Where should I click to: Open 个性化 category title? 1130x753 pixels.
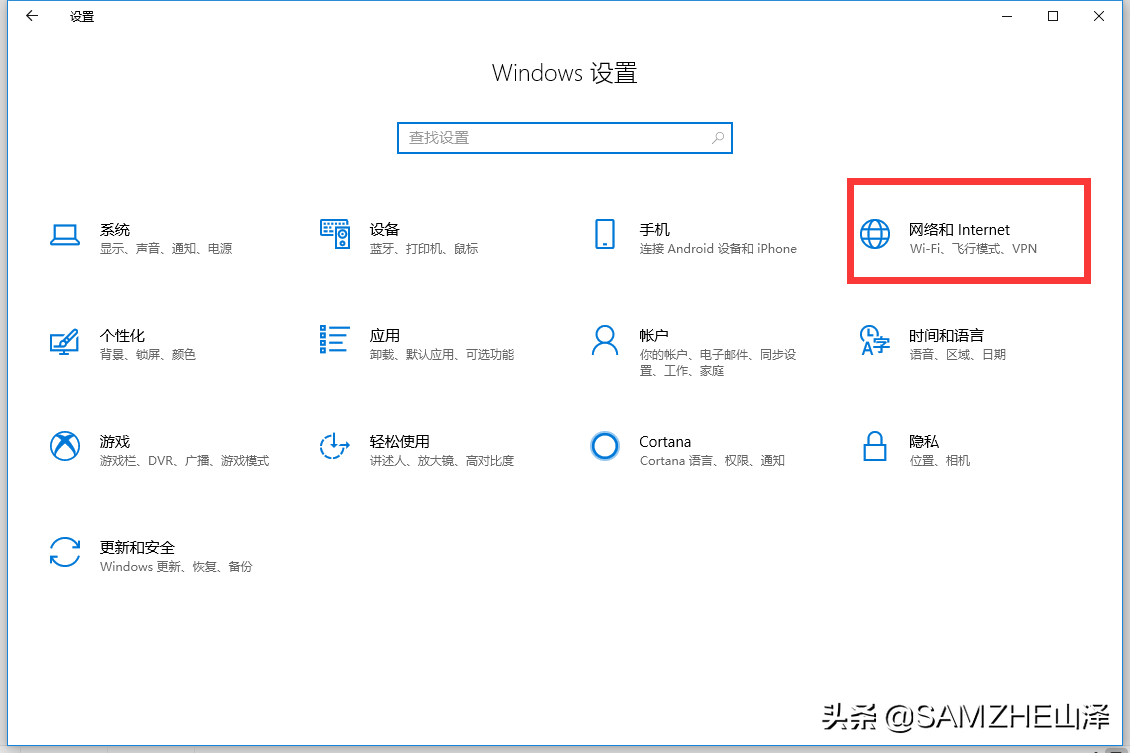point(123,335)
